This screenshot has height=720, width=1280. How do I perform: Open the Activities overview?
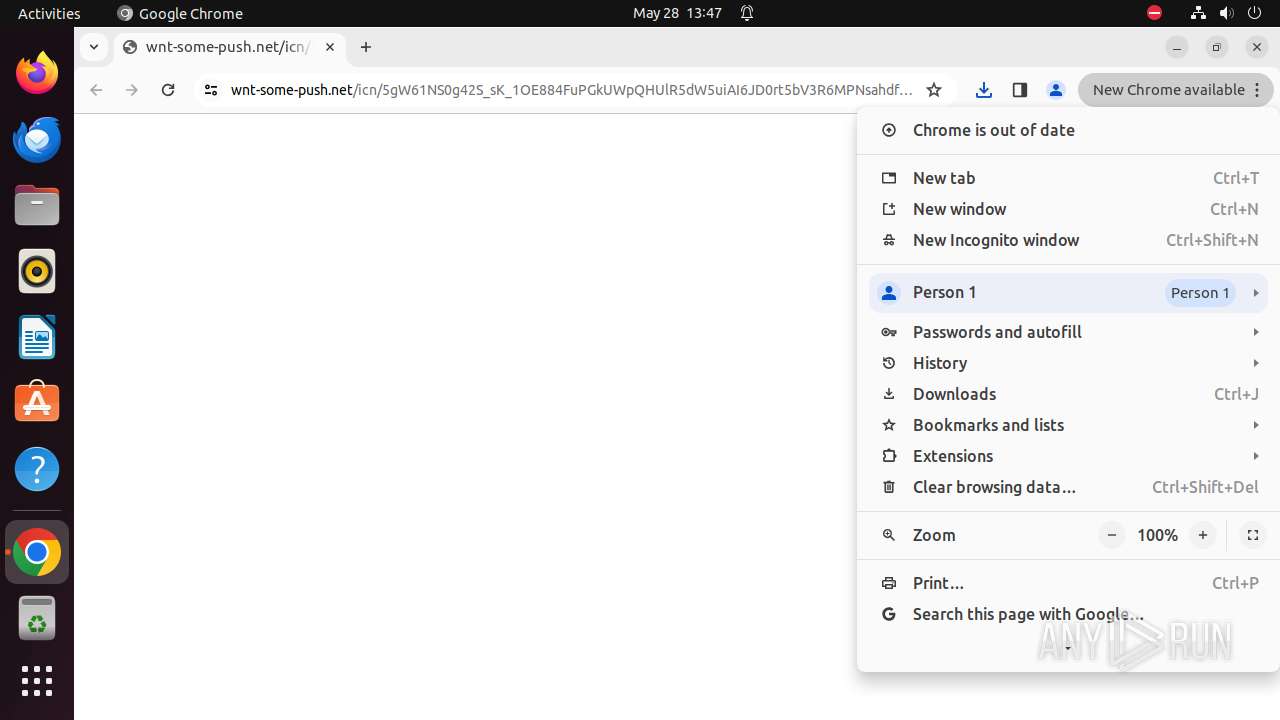coord(49,13)
